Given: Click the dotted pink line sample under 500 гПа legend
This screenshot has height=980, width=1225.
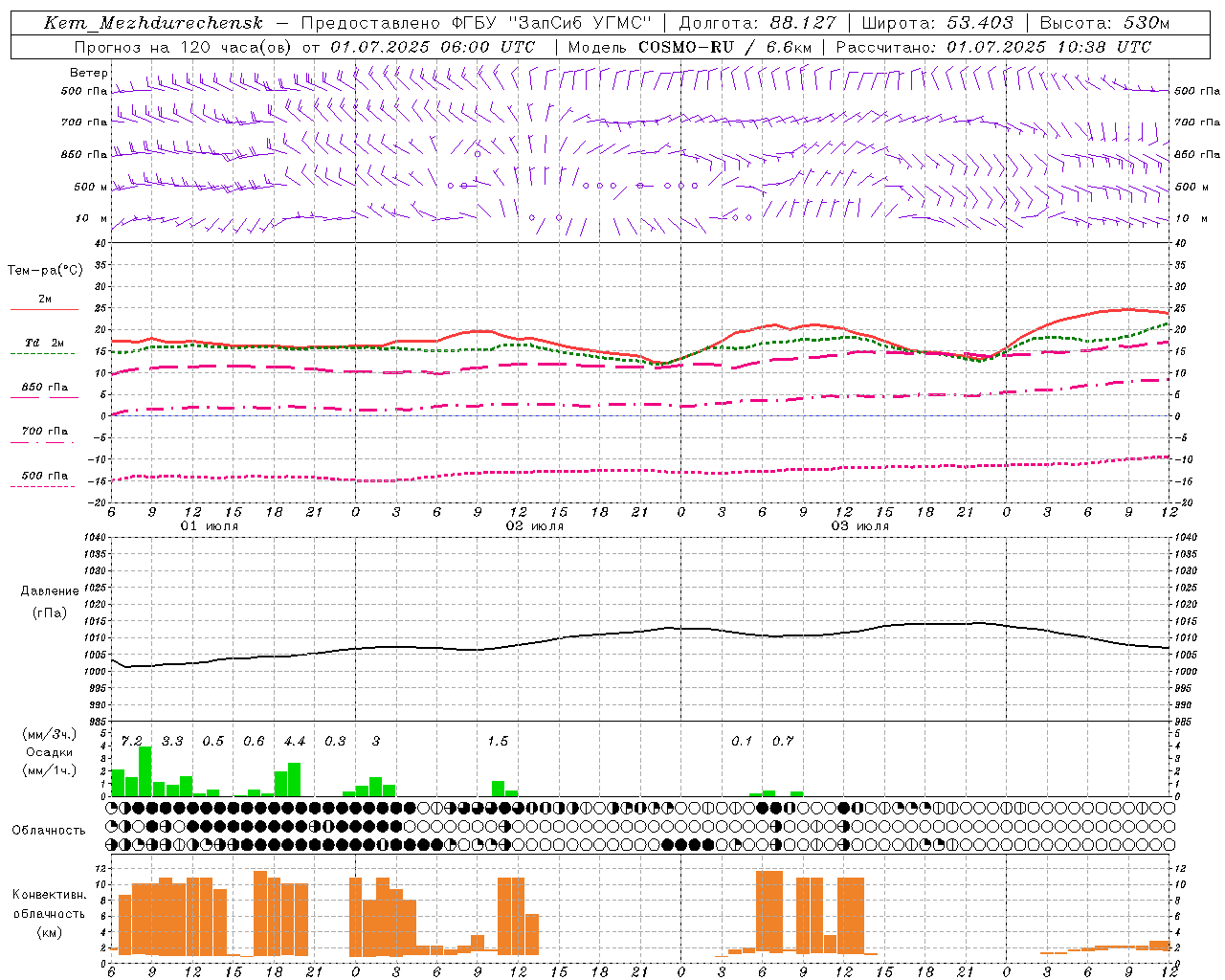Looking at the screenshot, I should click(x=43, y=487).
